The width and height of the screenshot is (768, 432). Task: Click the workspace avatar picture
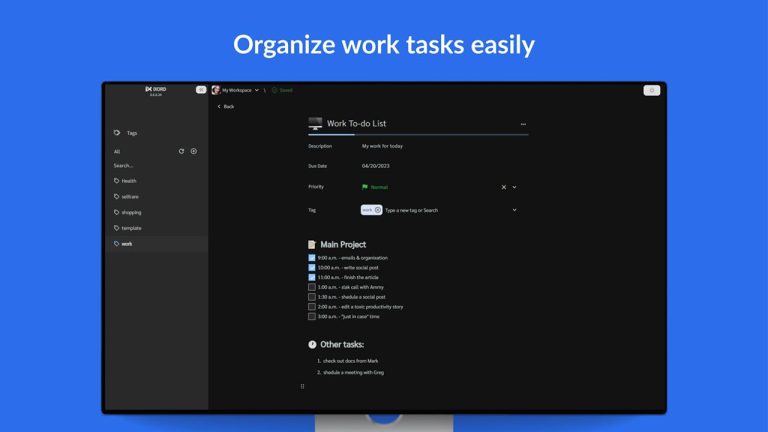pyautogui.click(x=216, y=90)
